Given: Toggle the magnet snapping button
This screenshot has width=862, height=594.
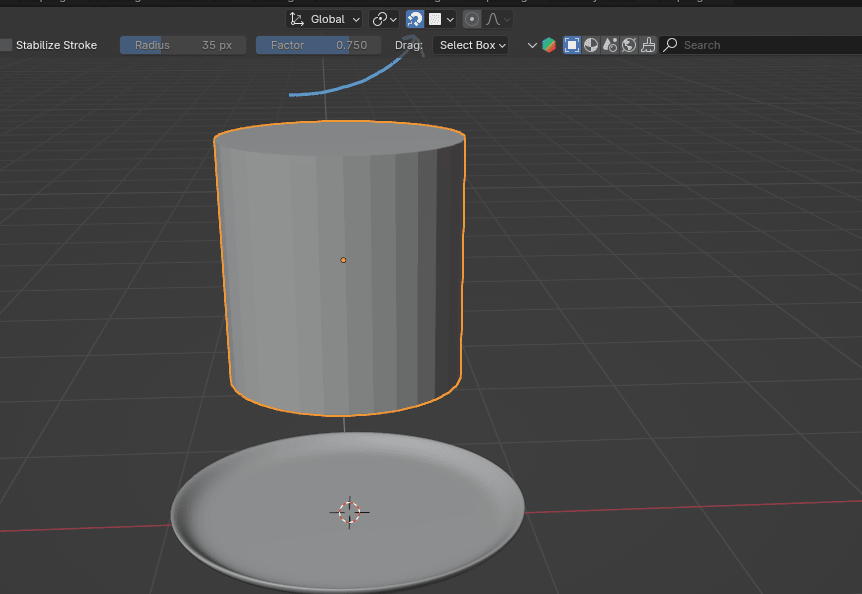Looking at the screenshot, I should 414,19.
